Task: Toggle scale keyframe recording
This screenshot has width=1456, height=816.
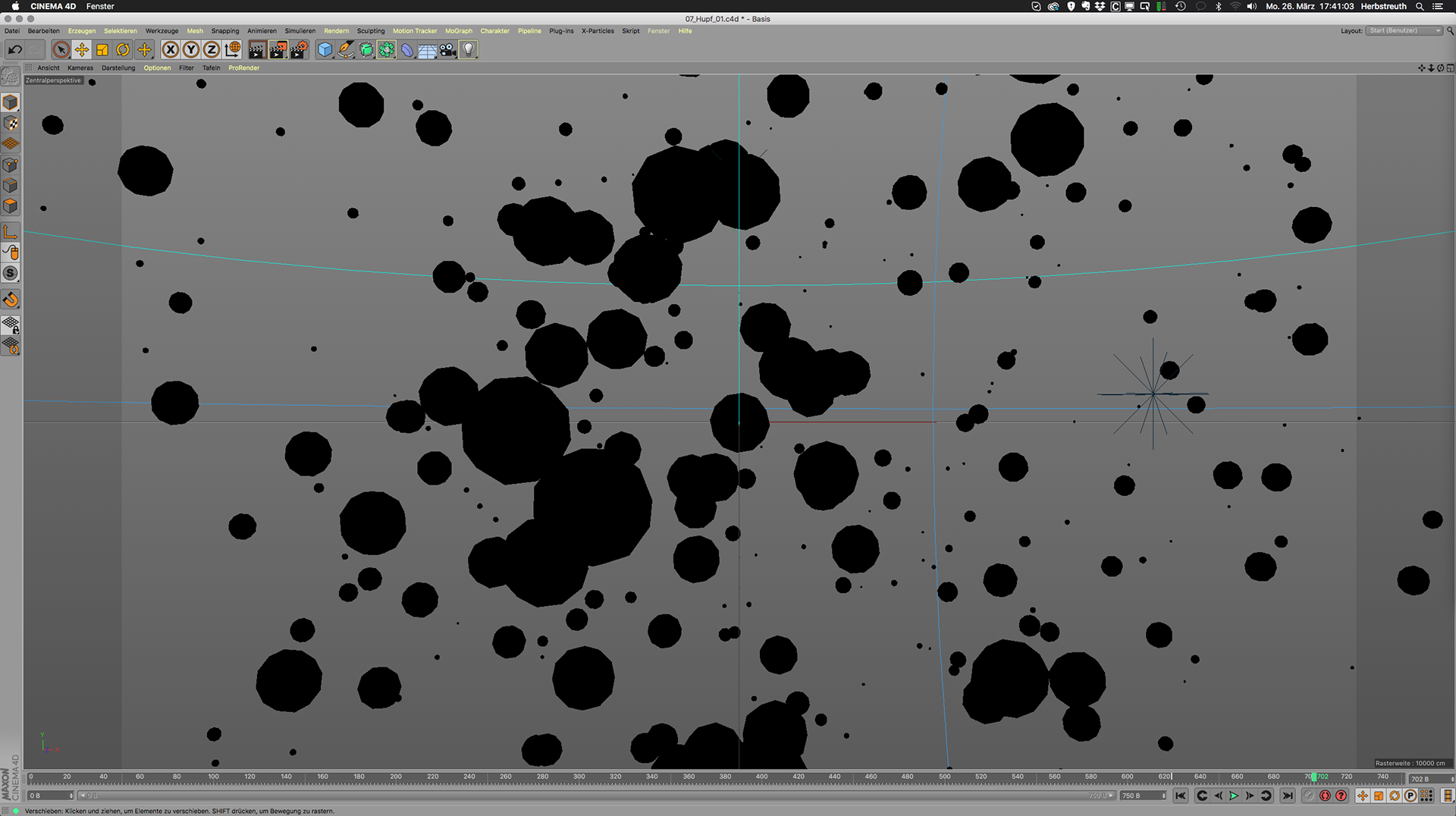Action: point(1379,796)
